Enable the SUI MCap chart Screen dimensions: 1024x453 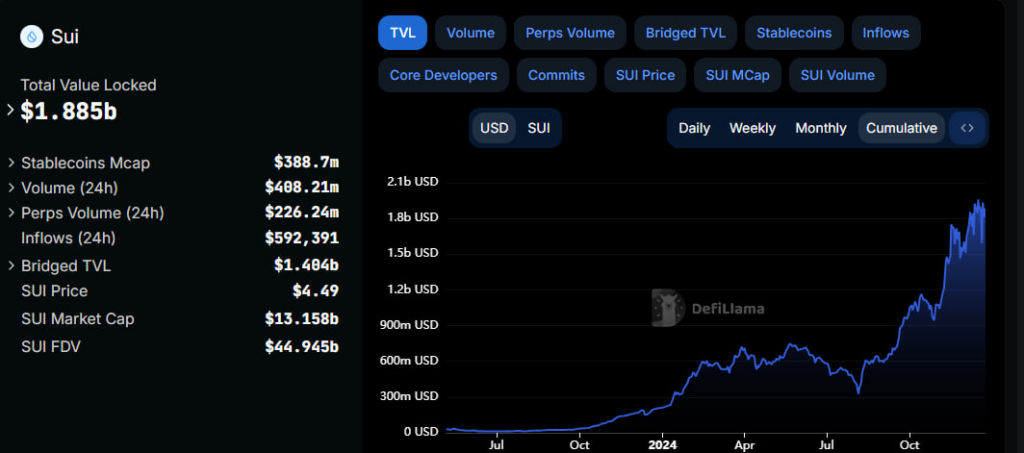click(737, 75)
